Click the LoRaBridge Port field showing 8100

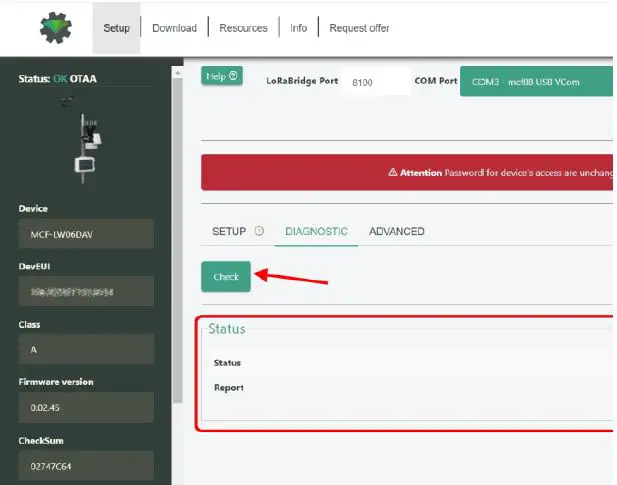click(376, 82)
